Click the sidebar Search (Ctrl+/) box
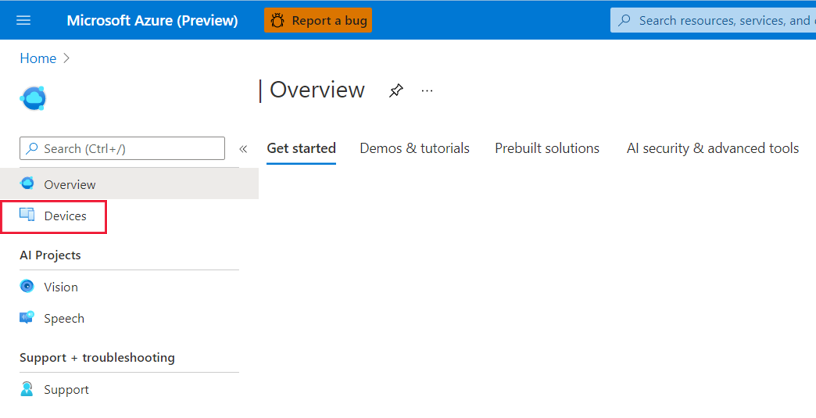 pyautogui.click(x=122, y=148)
